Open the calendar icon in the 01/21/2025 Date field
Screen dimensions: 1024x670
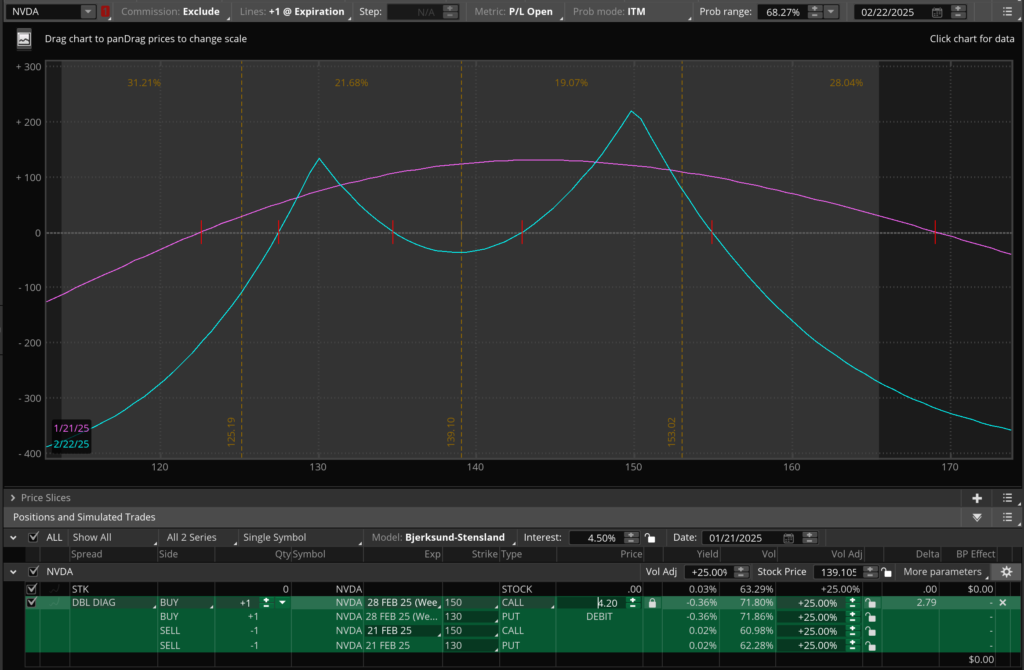[788, 538]
